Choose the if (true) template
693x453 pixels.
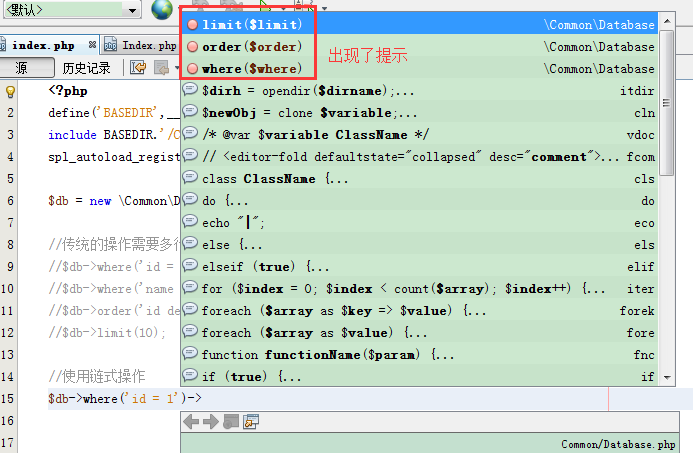419,376
